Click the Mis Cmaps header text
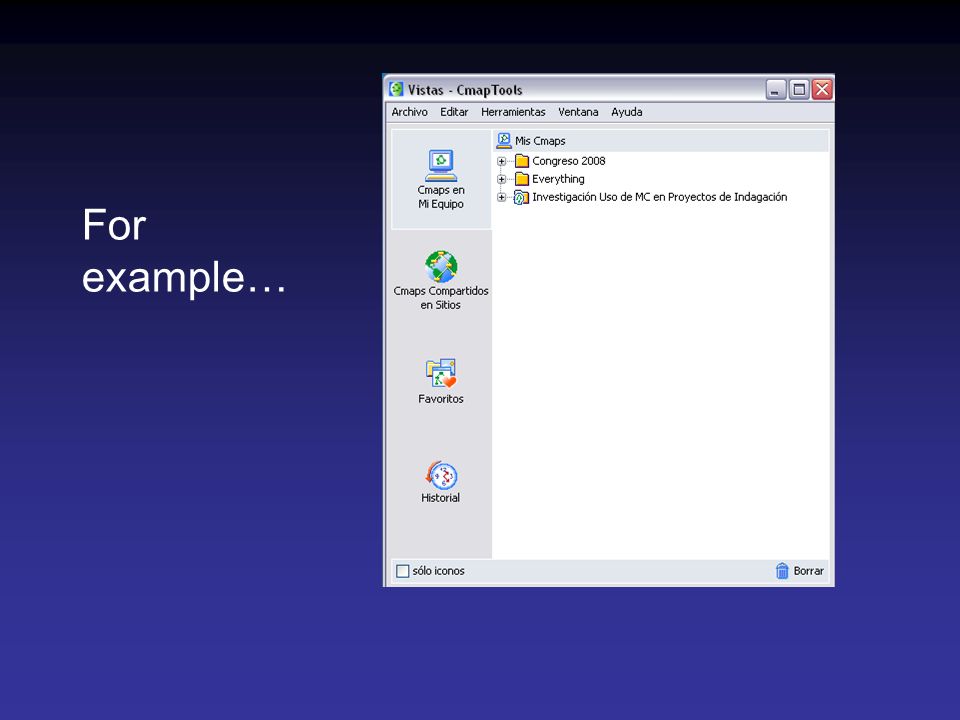The image size is (960, 720). click(540, 141)
